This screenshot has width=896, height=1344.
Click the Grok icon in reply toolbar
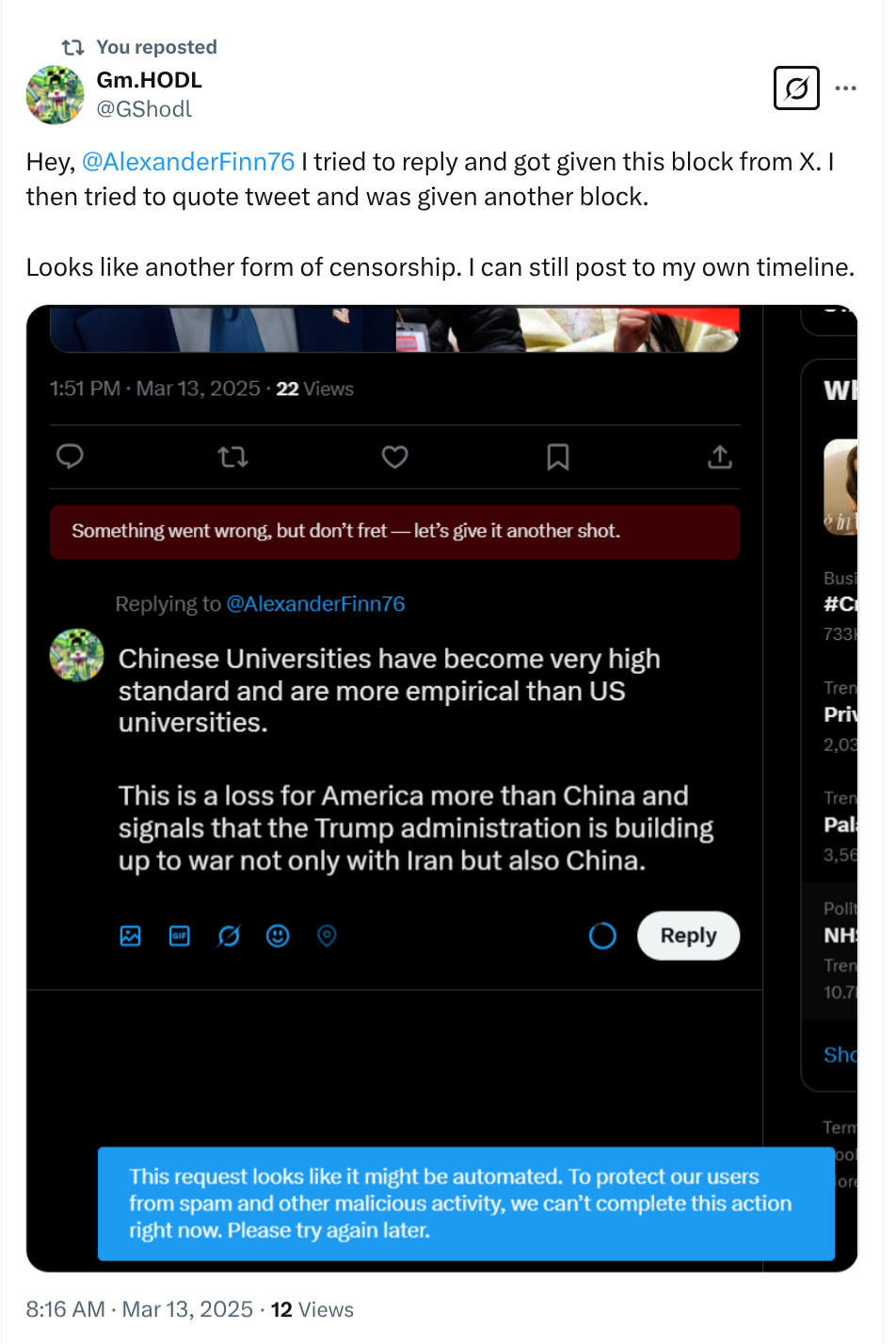229,936
